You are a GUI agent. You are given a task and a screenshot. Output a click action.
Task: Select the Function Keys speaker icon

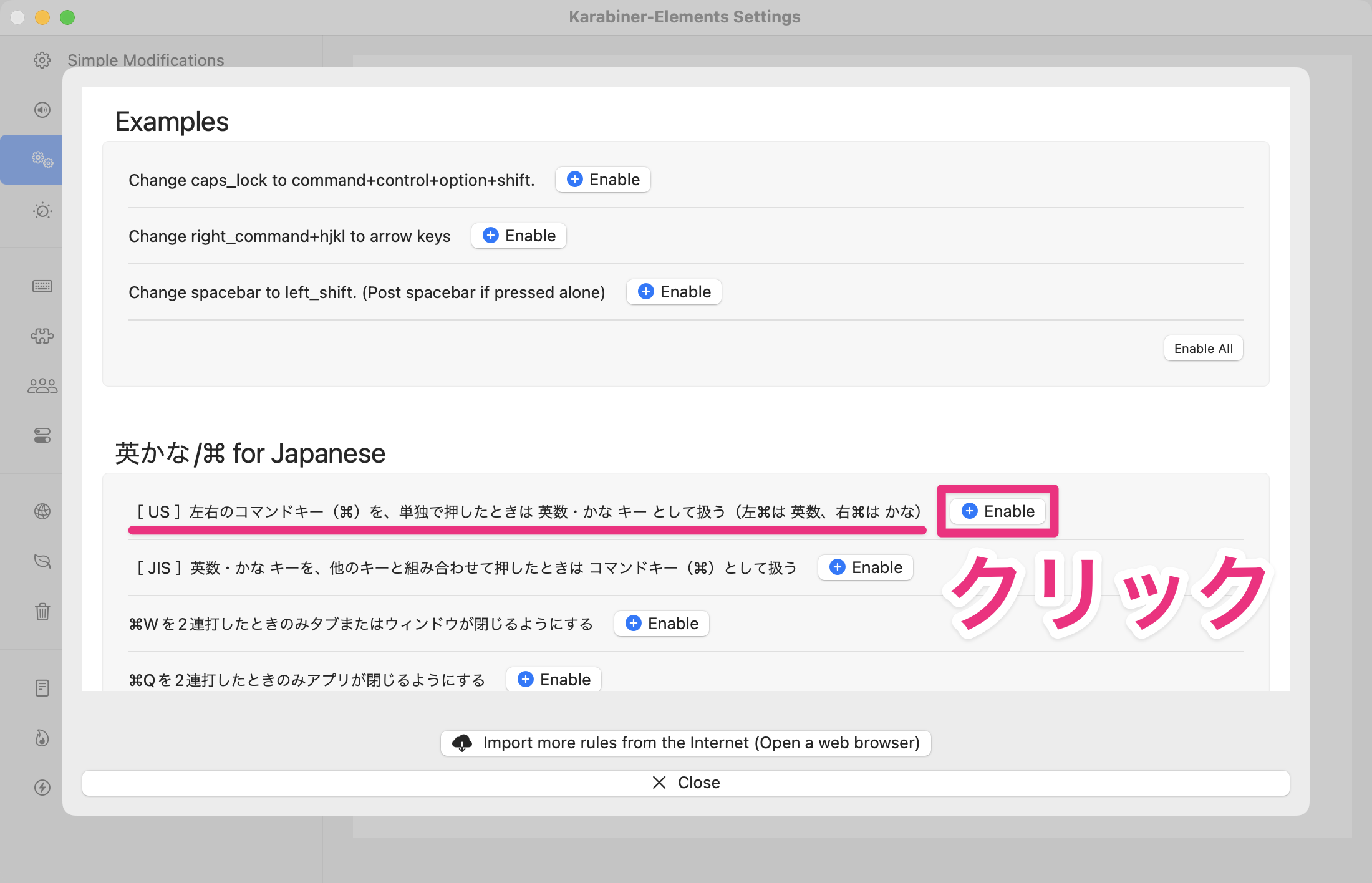pos(42,110)
